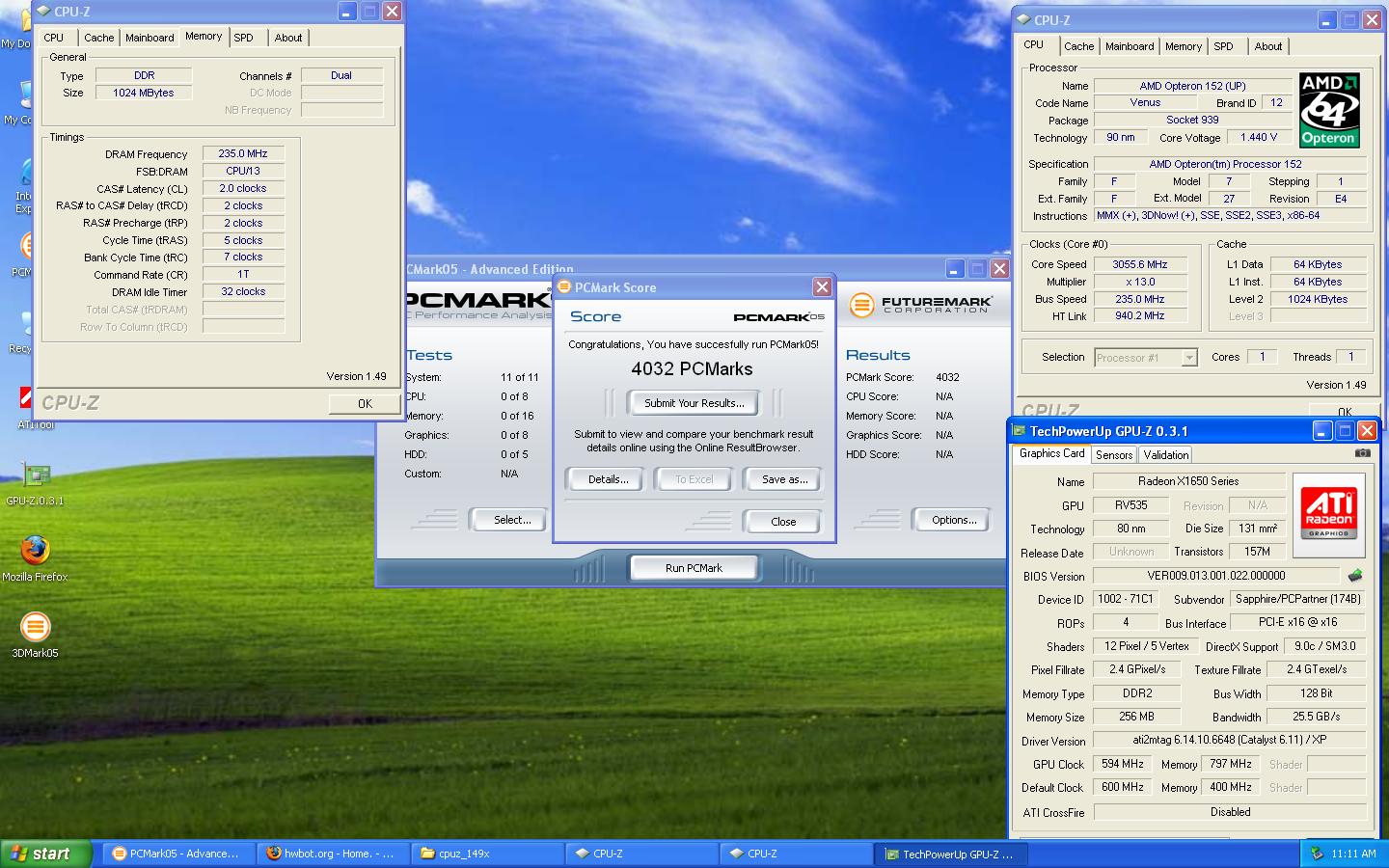Click OK in left CPU-Z Memory window

[365, 404]
